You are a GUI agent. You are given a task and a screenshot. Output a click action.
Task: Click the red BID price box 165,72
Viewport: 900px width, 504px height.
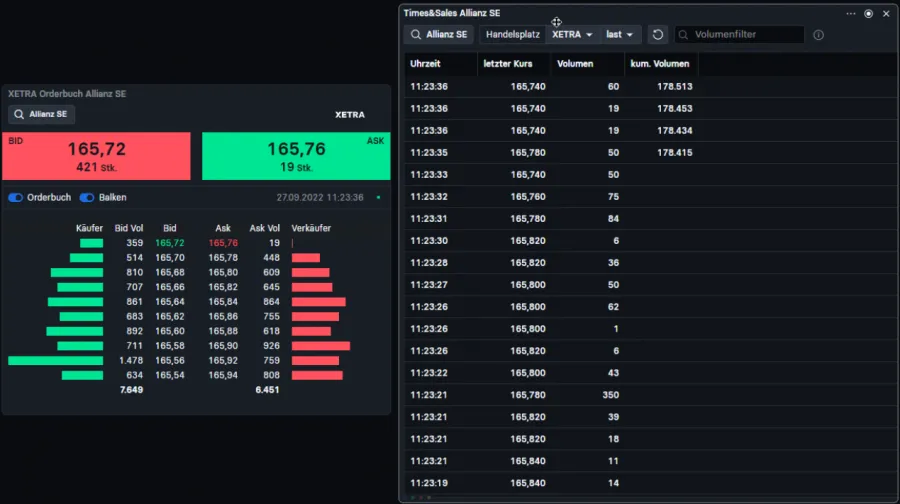[96, 156]
